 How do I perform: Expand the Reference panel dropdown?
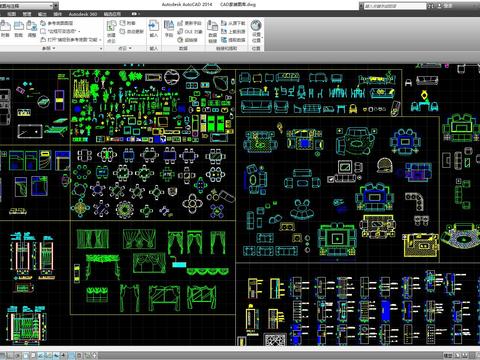tap(48, 48)
